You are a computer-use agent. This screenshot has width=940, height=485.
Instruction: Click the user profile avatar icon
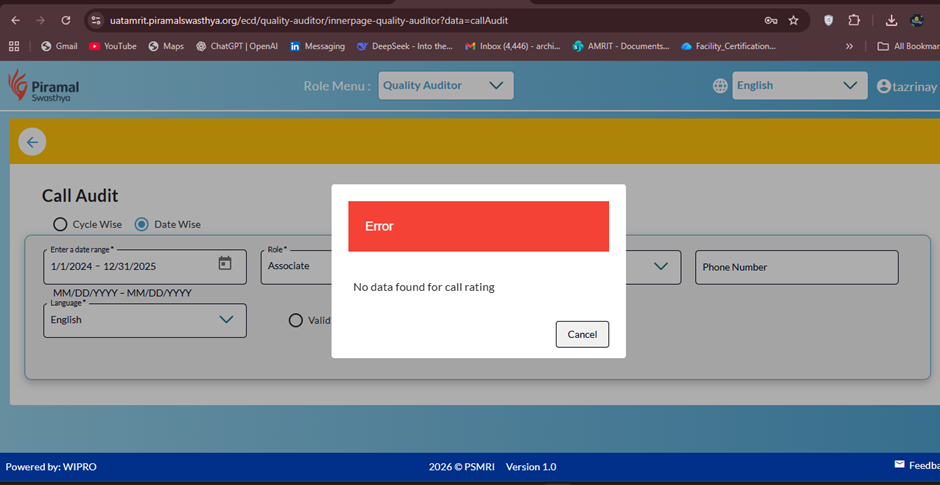tap(884, 86)
